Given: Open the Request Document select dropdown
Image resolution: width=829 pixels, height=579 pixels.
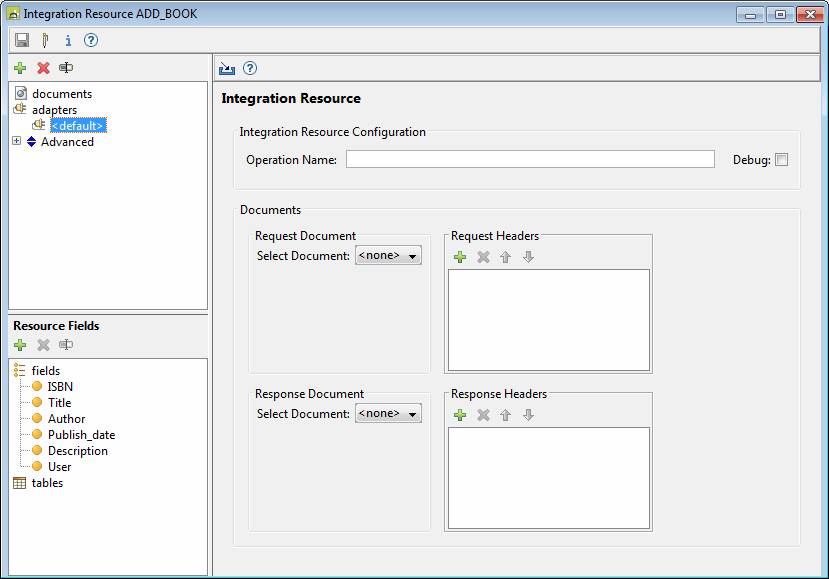Looking at the screenshot, I should [388, 256].
